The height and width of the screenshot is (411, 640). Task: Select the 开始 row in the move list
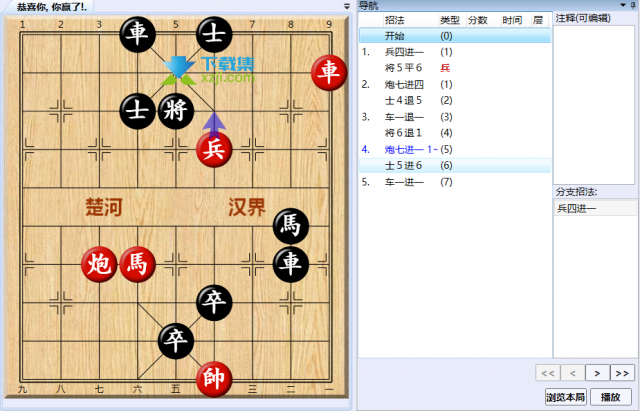coord(400,35)
